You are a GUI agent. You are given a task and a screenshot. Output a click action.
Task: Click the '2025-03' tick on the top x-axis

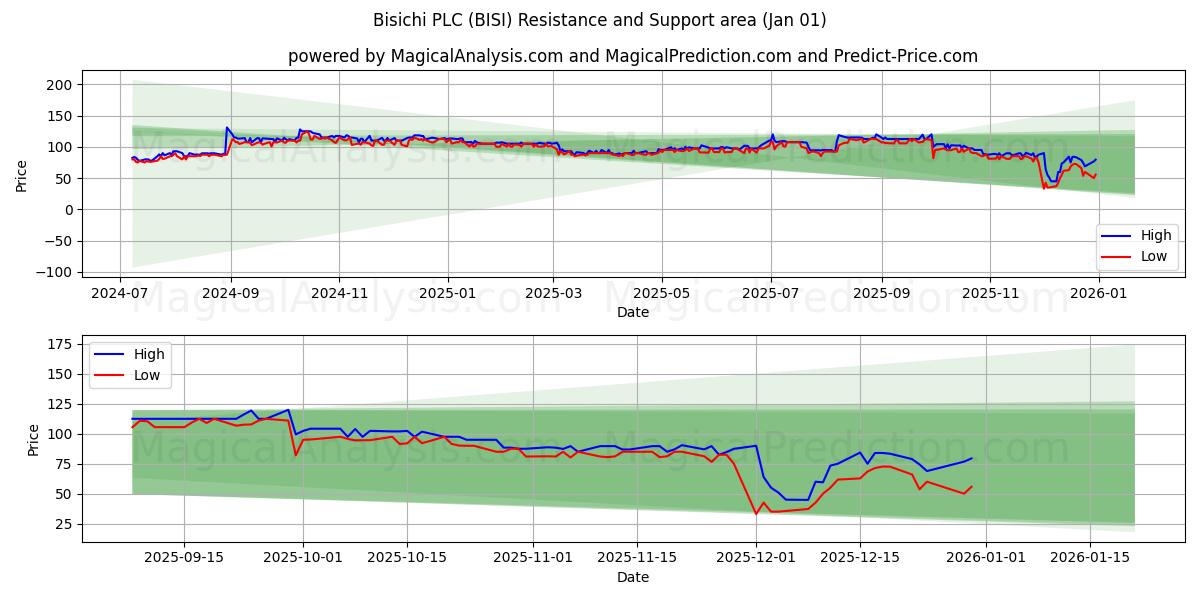click(x=553, y=293)
